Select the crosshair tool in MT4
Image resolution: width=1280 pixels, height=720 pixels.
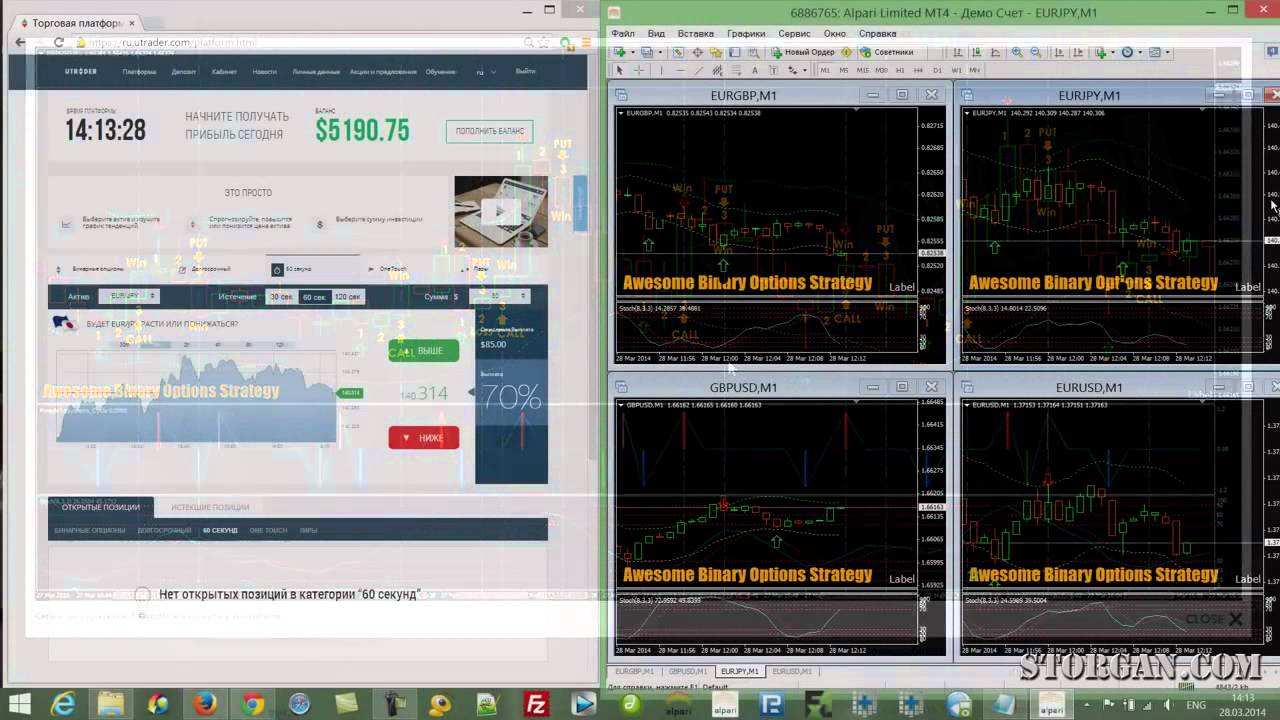click(x=639, y=70)
